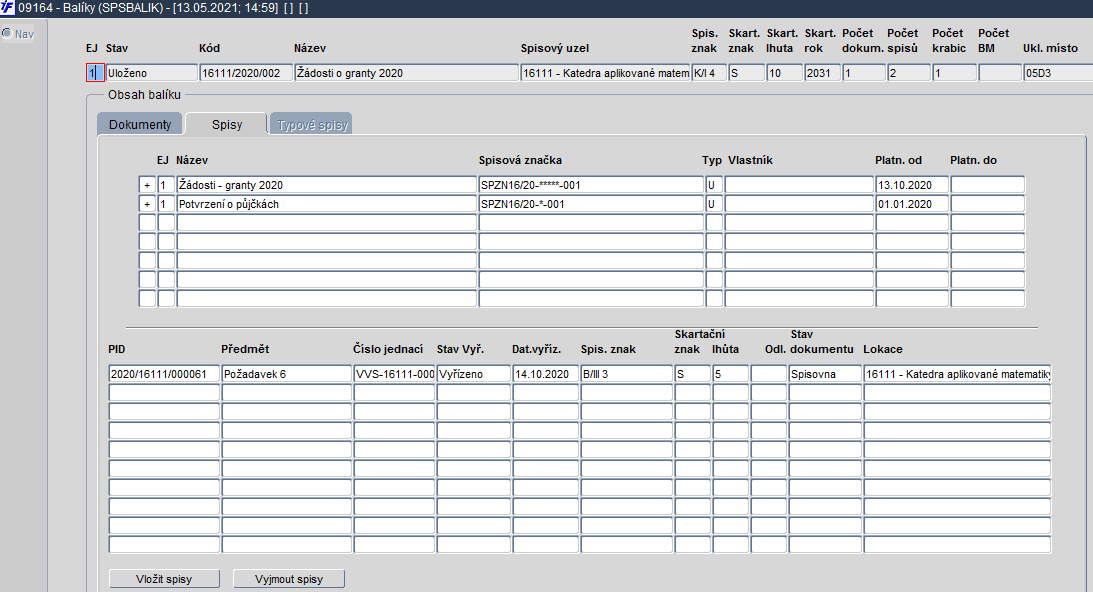Switch to the Dokumenty tab

(139, 124)
